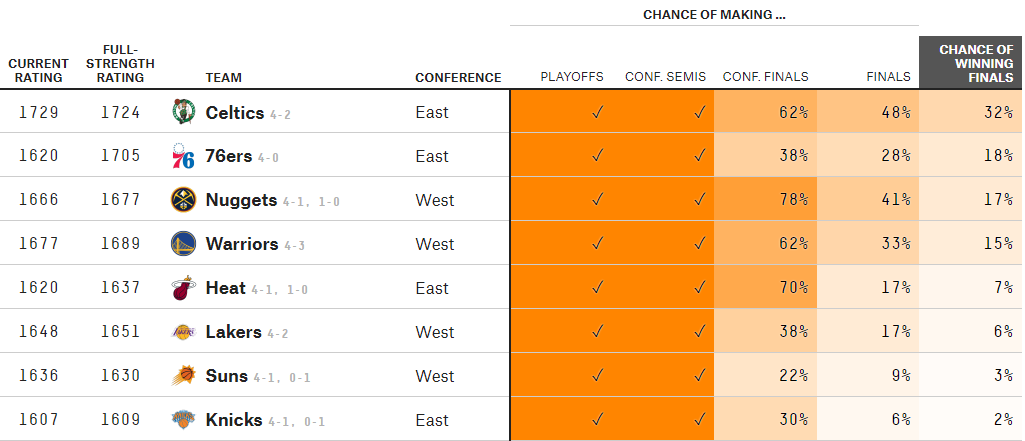Click the Celtics 32% winning finals cell

971,112
